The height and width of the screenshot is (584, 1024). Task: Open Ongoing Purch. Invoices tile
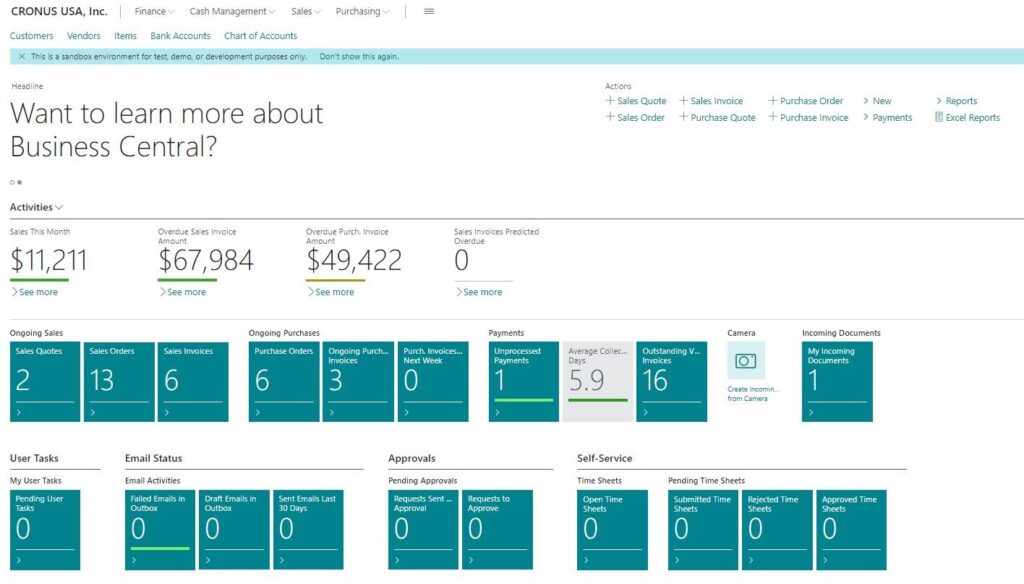tap(359, 381)
